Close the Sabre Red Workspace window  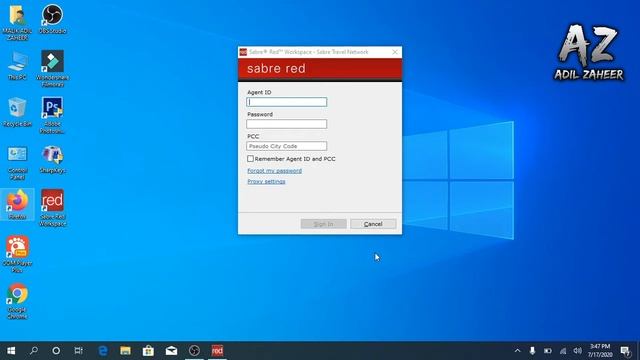pyautogui.click(x=395, y=52)
